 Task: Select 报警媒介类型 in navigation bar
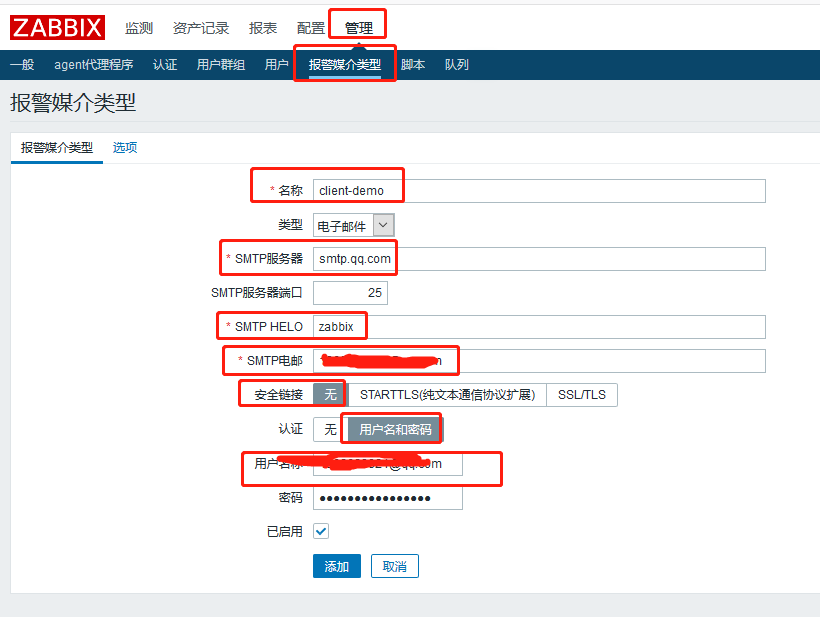coord(345,64)
